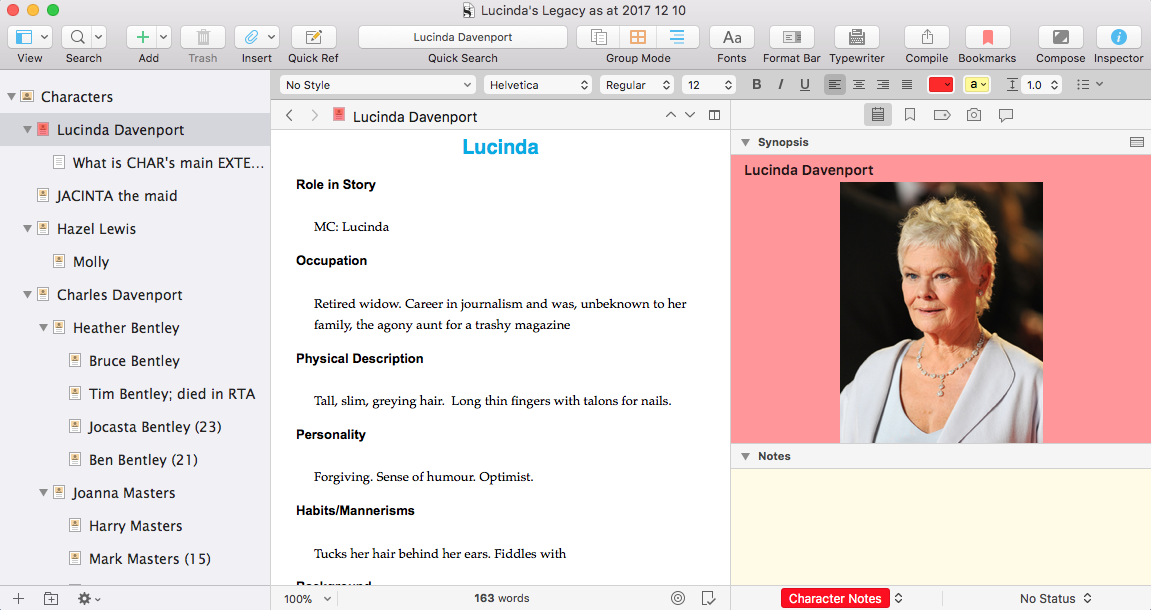Go forward in editor history
The height and width of the screenshot is (610, 1151).
tap(315, 115)
